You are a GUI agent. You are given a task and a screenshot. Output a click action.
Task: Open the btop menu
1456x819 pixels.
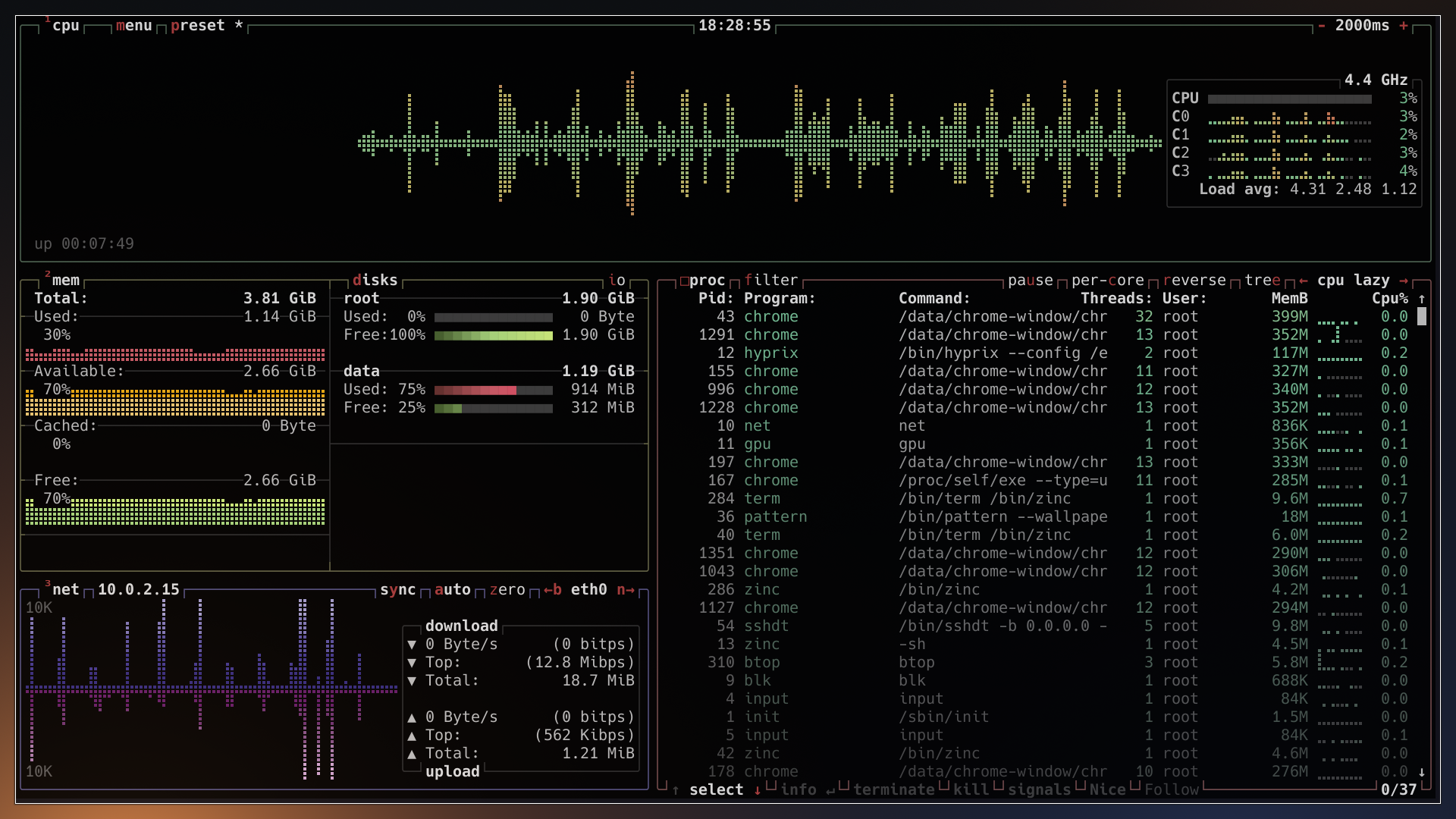[x=133, y=25]
